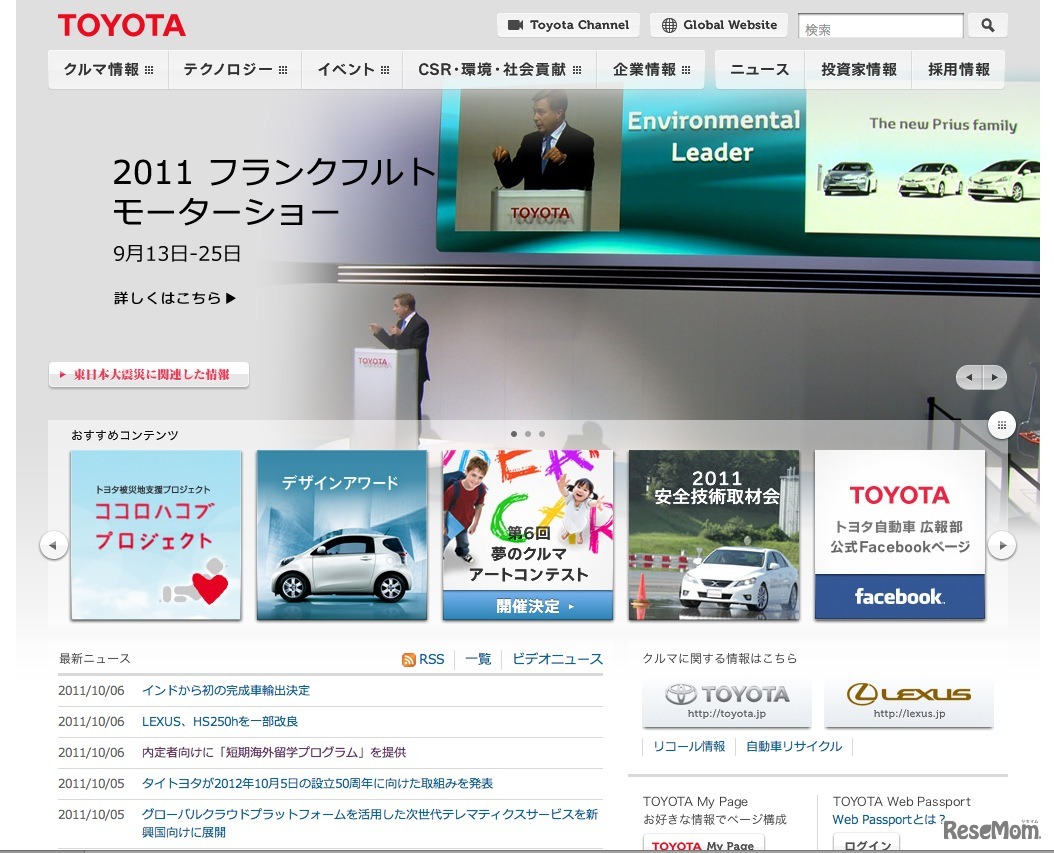Show previous hero banner slide arrow

(x=969, y=377)
